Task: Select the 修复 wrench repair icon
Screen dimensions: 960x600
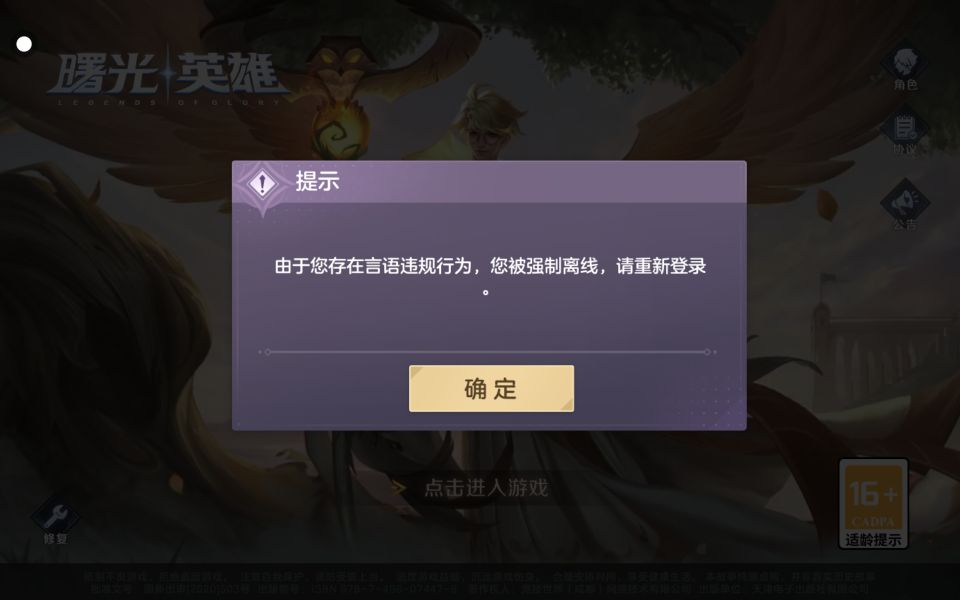Action: tap(55, 522)
